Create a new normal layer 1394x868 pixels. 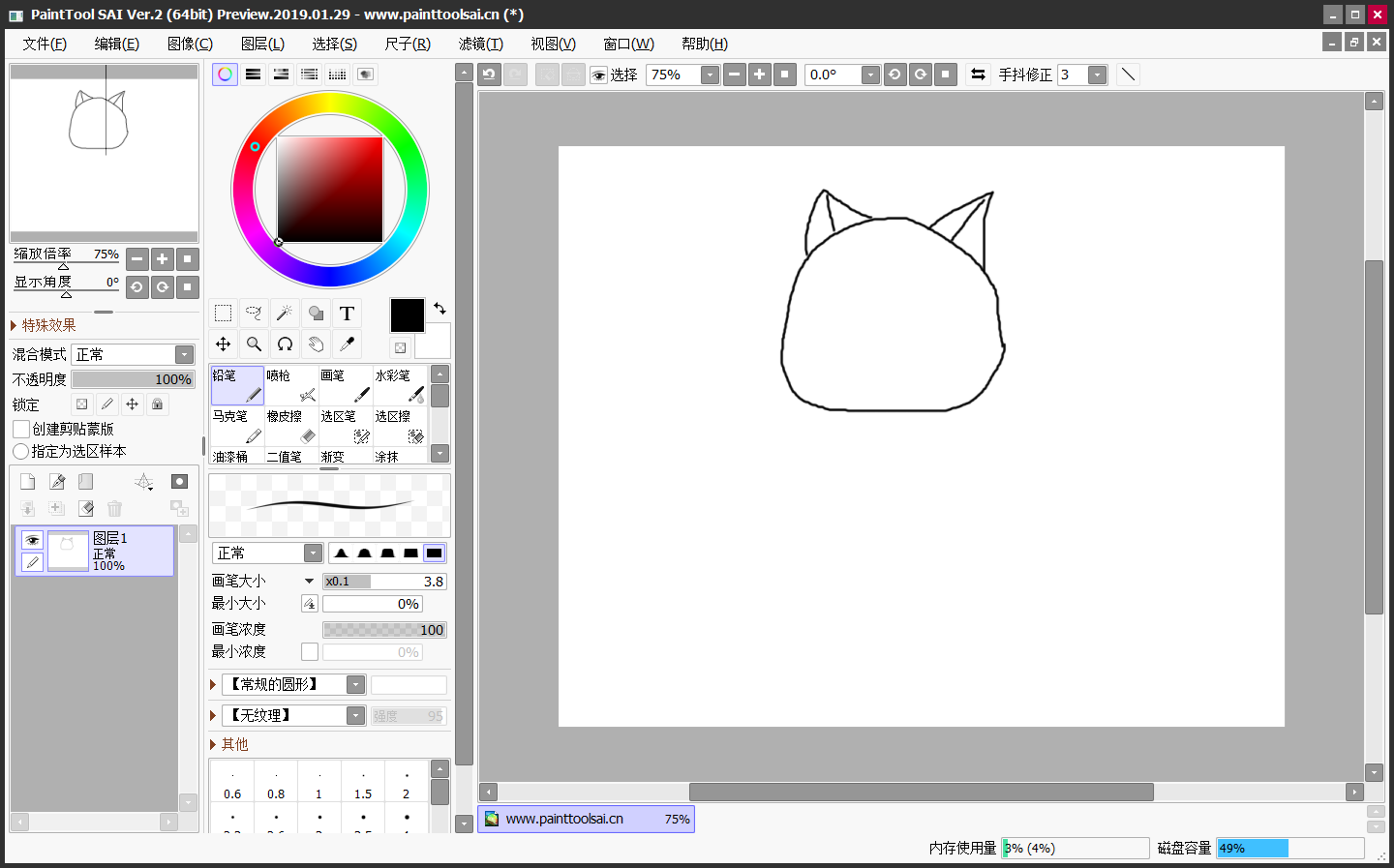click(27, 482)
